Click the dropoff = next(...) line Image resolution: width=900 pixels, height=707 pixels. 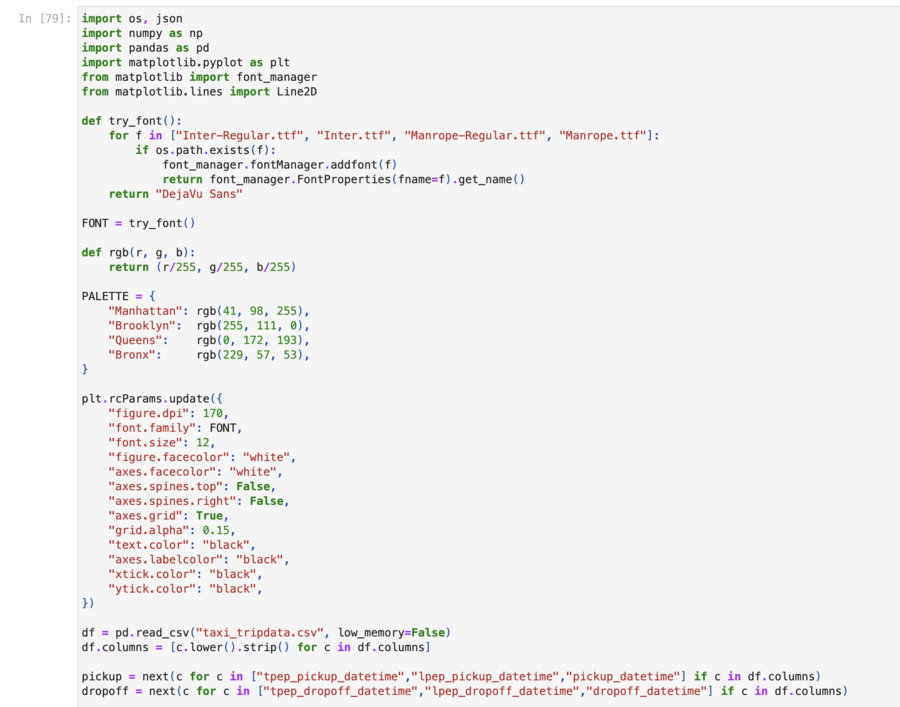(x=464, y=691)
